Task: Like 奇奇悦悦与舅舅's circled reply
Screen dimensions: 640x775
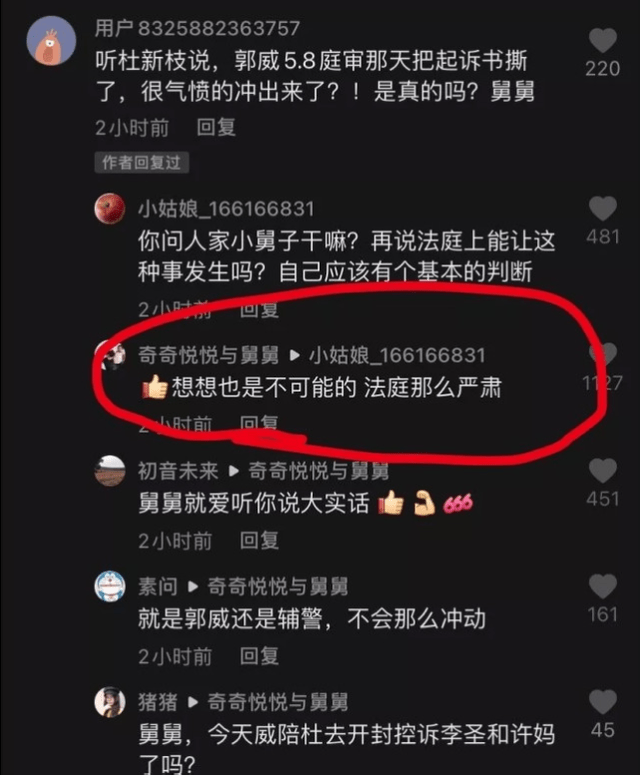Action: pos(603,355)
